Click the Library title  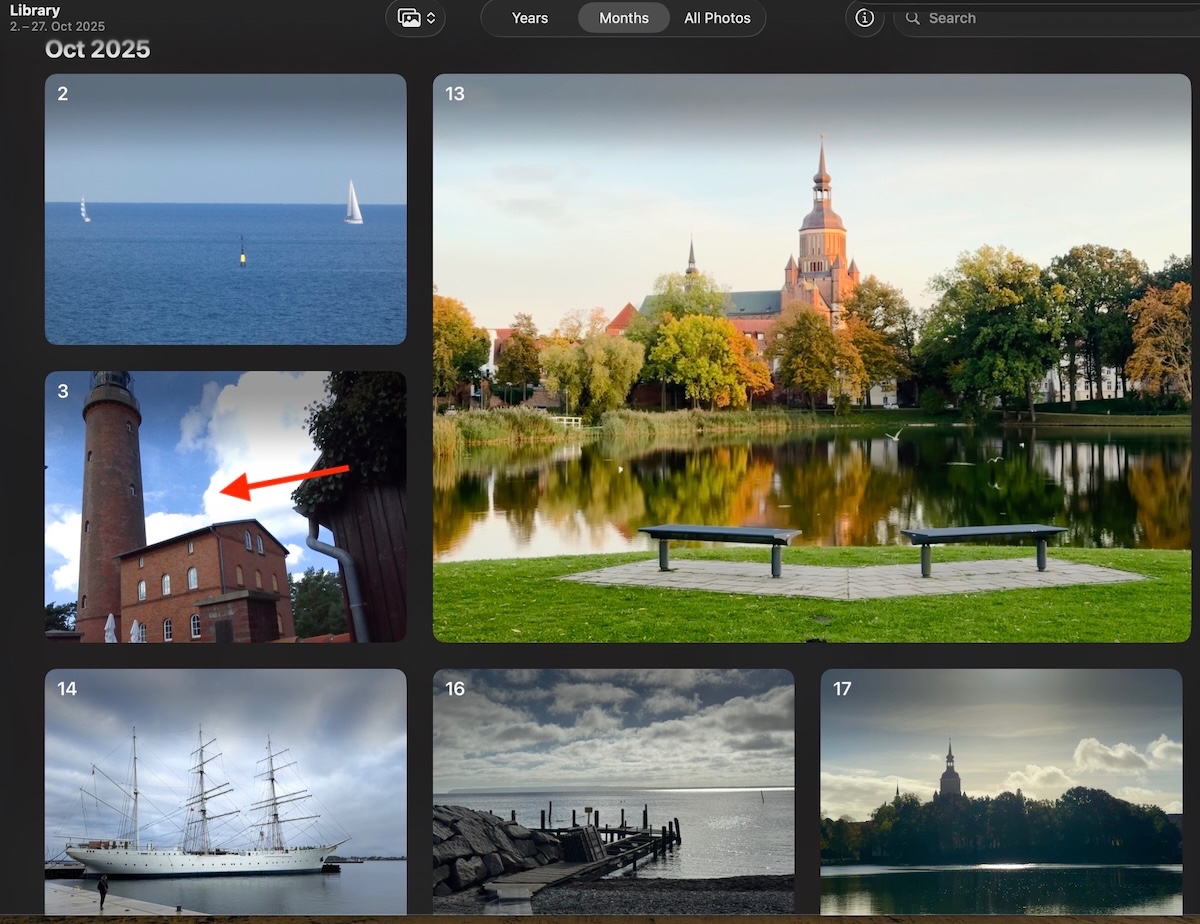[35, 10]
